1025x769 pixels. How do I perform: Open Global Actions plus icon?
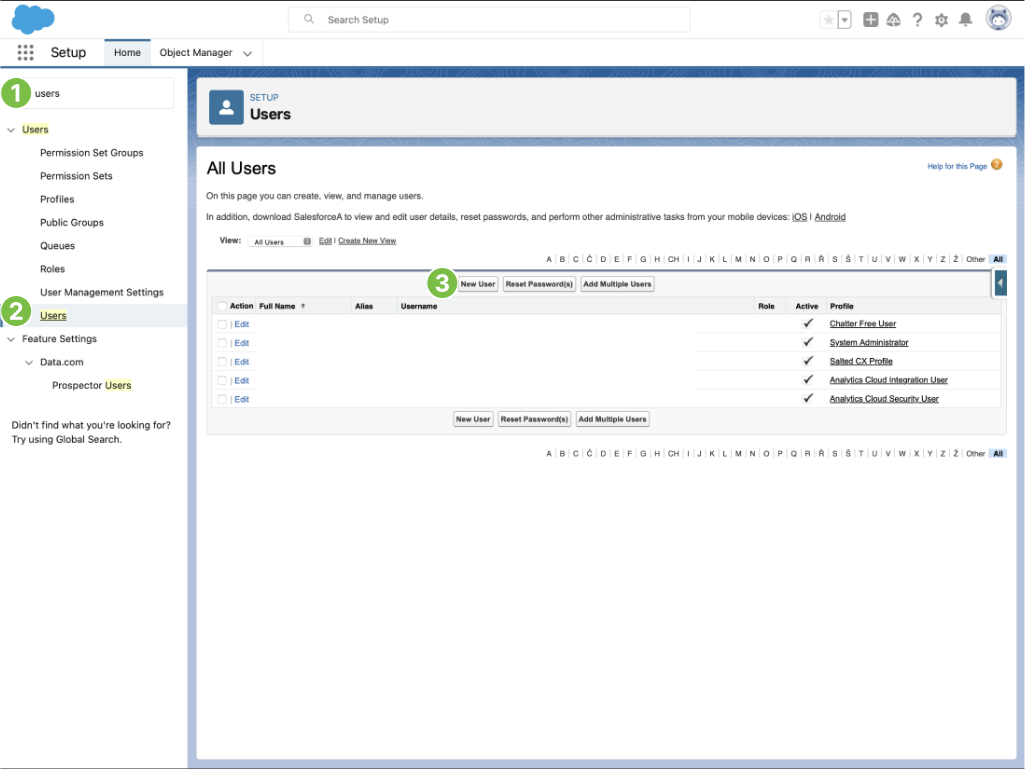coord(871,20)
